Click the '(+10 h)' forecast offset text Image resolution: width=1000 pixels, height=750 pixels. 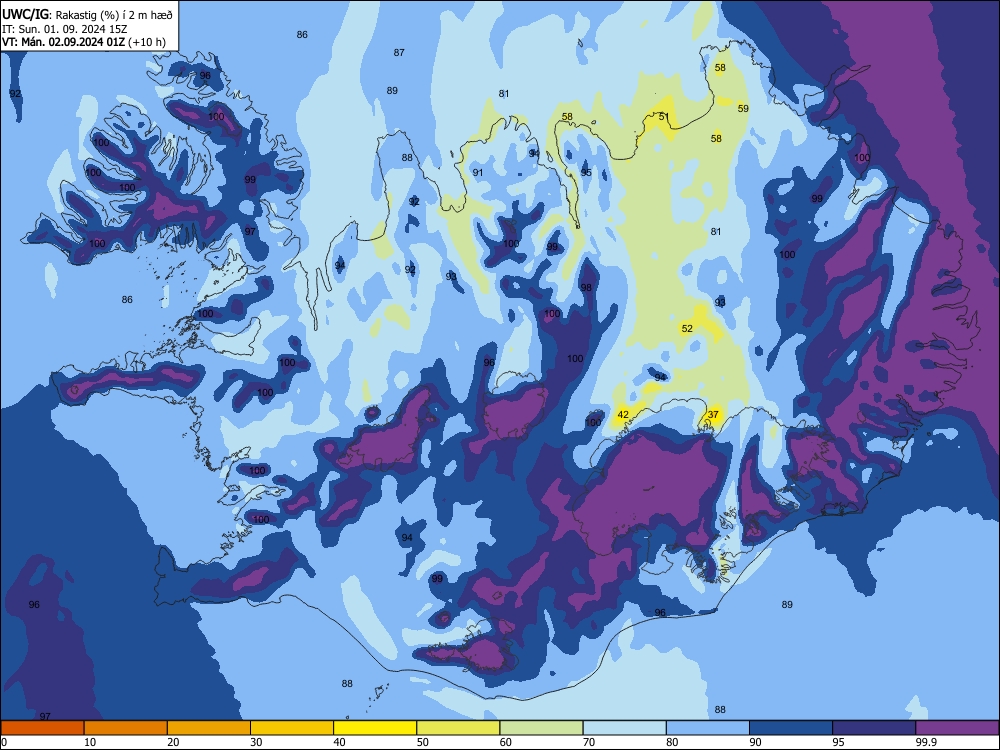147,42
